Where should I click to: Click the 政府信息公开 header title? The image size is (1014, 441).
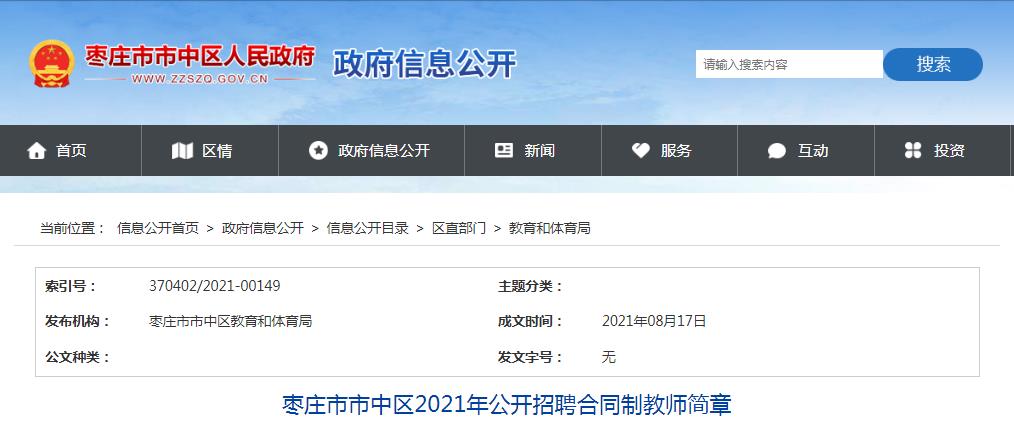424,64
